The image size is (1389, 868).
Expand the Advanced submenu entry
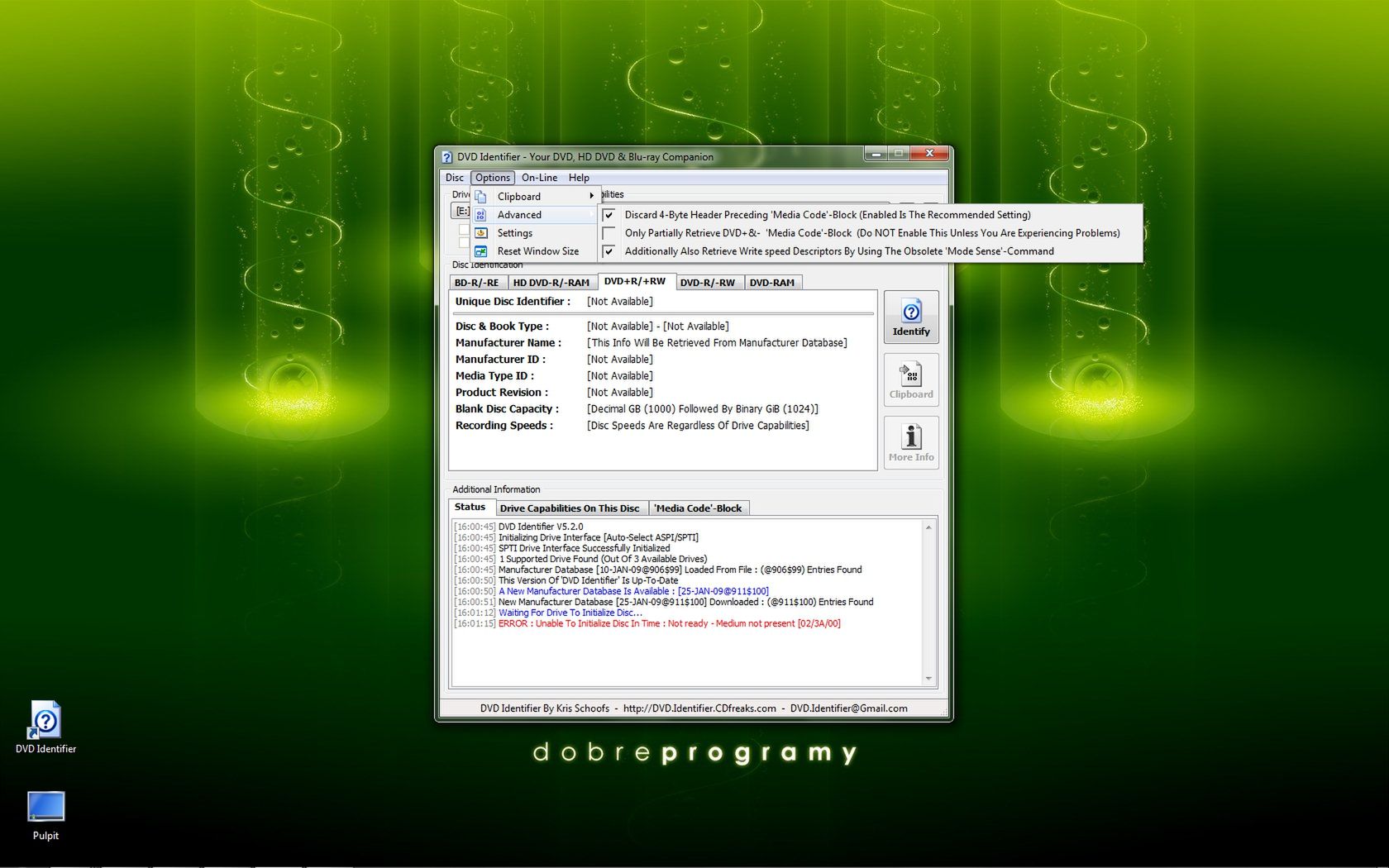pyautogui.click(x=533, y=215)
